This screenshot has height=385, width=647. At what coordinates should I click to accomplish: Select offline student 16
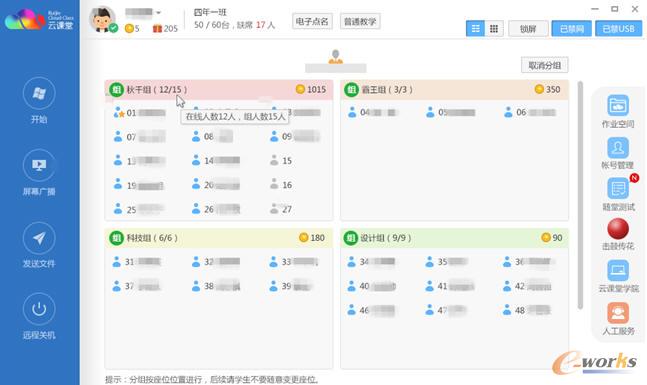(281, 185)
